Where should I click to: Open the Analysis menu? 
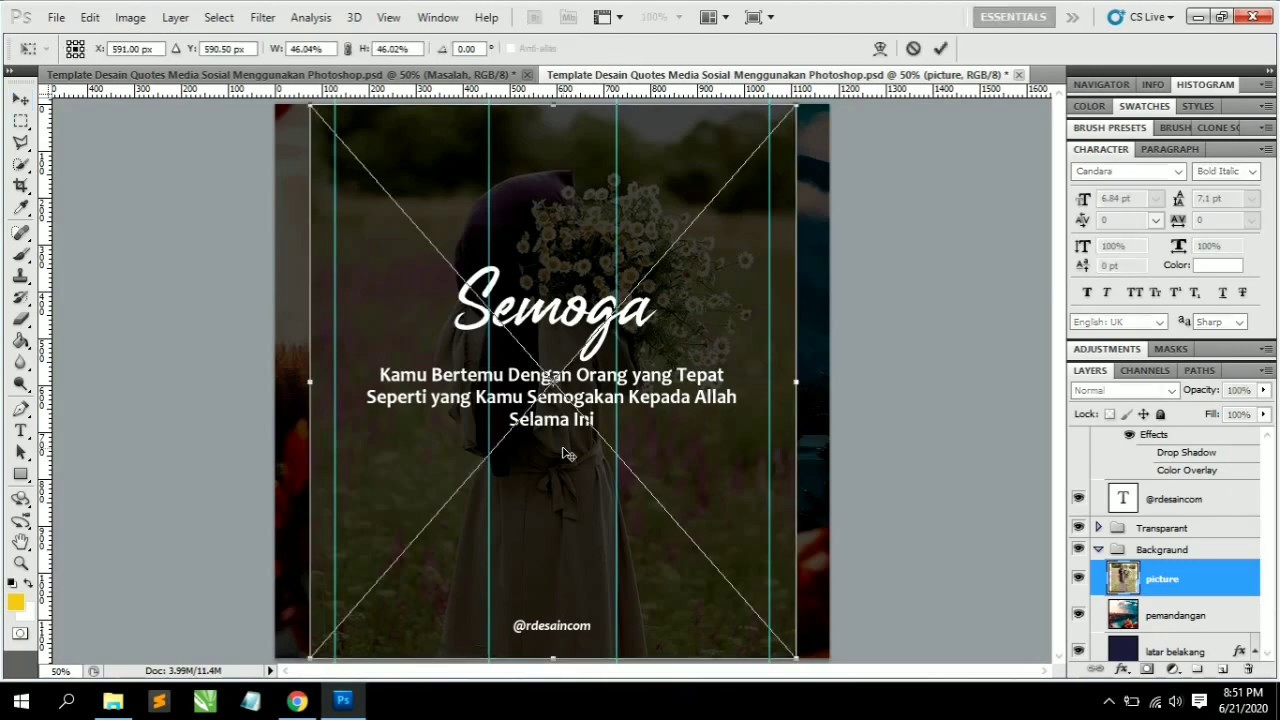[x=310, y=17]
